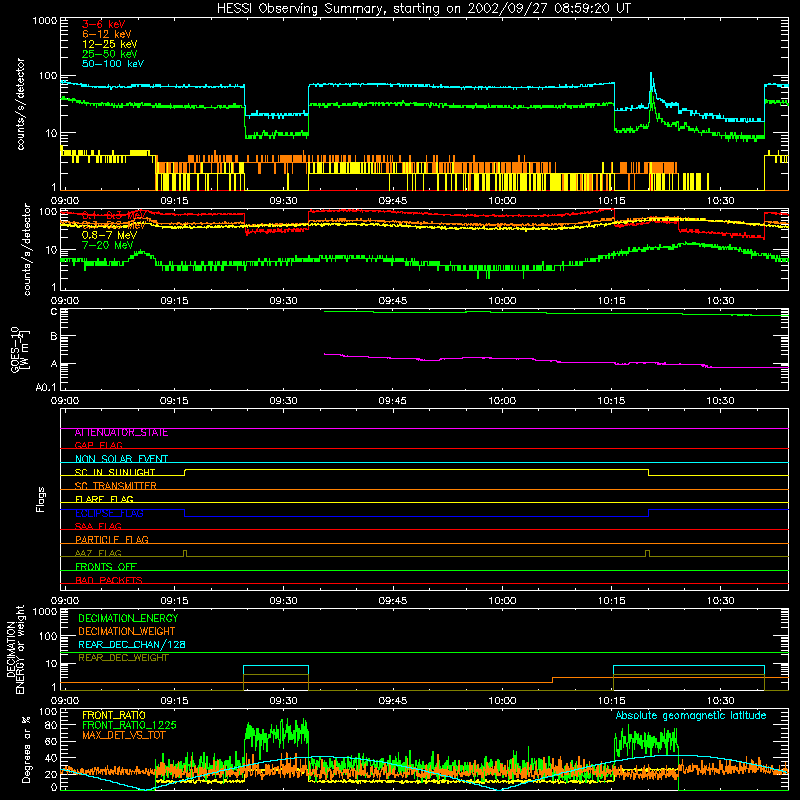The image size is (800, 800).
Task: Click the green FRONT_RATIO_1225 legend label
Action: 130,725
